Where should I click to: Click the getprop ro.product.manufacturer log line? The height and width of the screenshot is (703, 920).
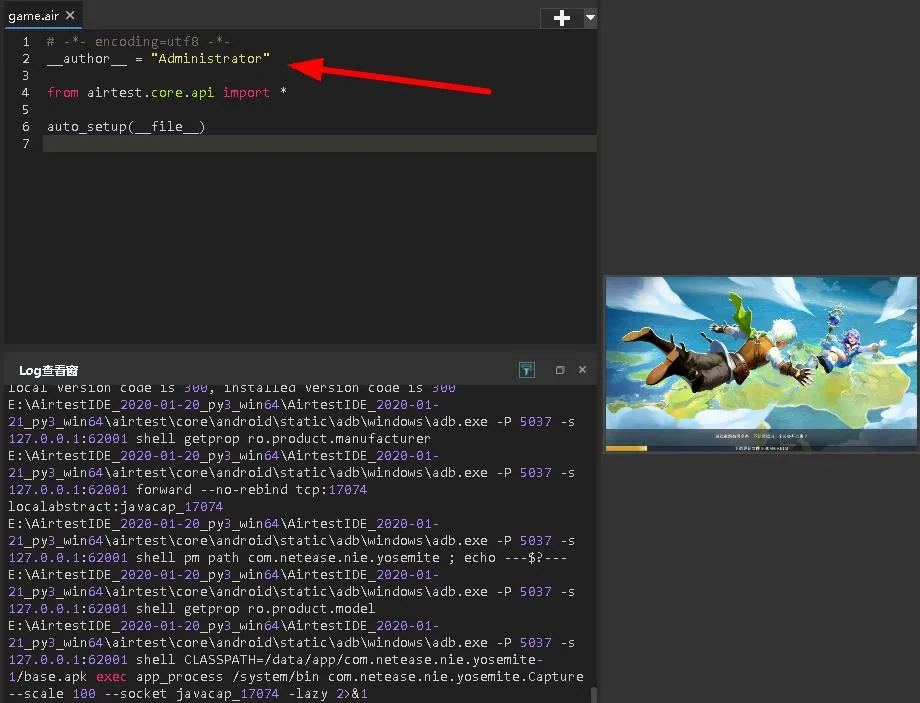[x=219, y=439]
